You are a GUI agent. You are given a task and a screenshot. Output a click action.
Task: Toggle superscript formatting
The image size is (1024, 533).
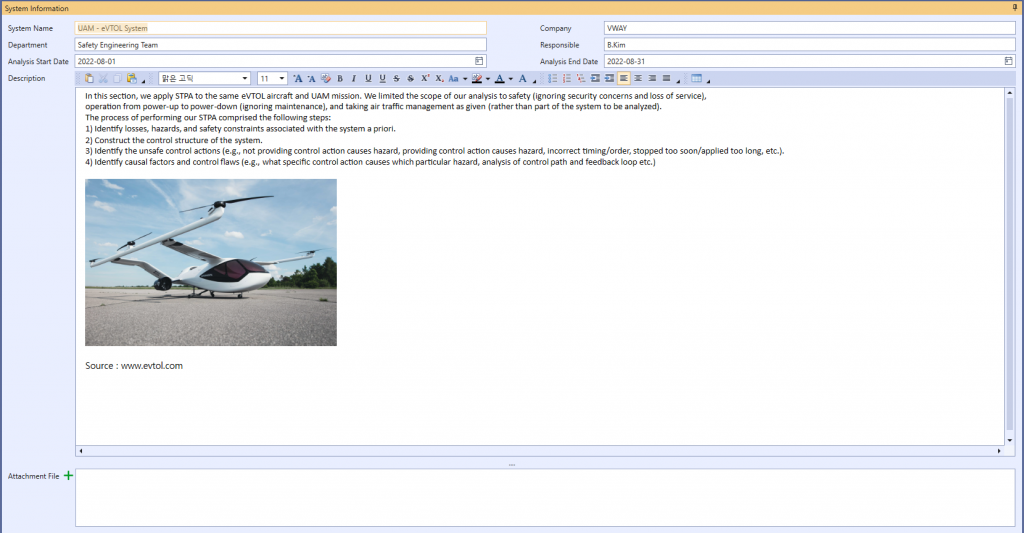coord(425,78)
